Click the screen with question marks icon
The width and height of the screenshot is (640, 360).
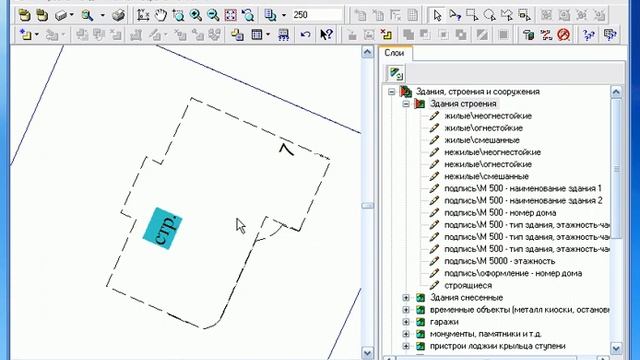(610, 35)
